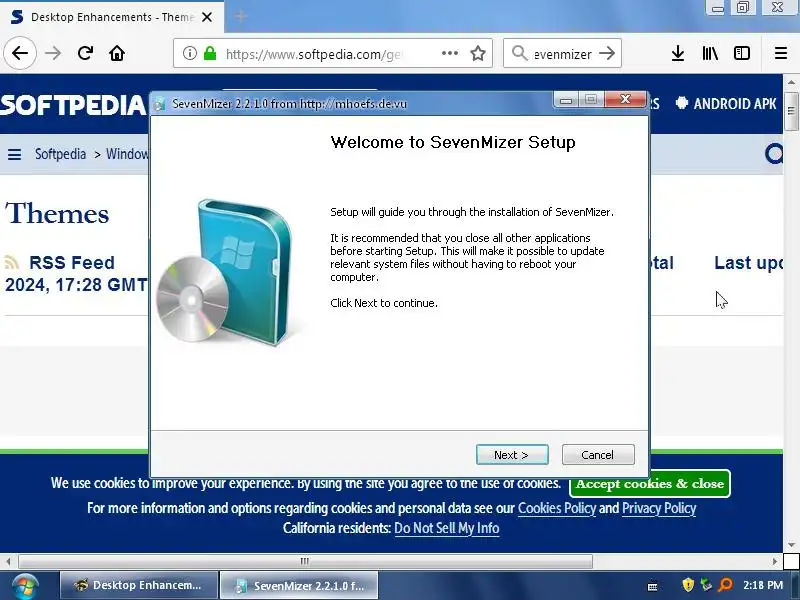Minimize the SevenMizer setup window
This screenshot has height=600, width=800.
coord(565,99)
